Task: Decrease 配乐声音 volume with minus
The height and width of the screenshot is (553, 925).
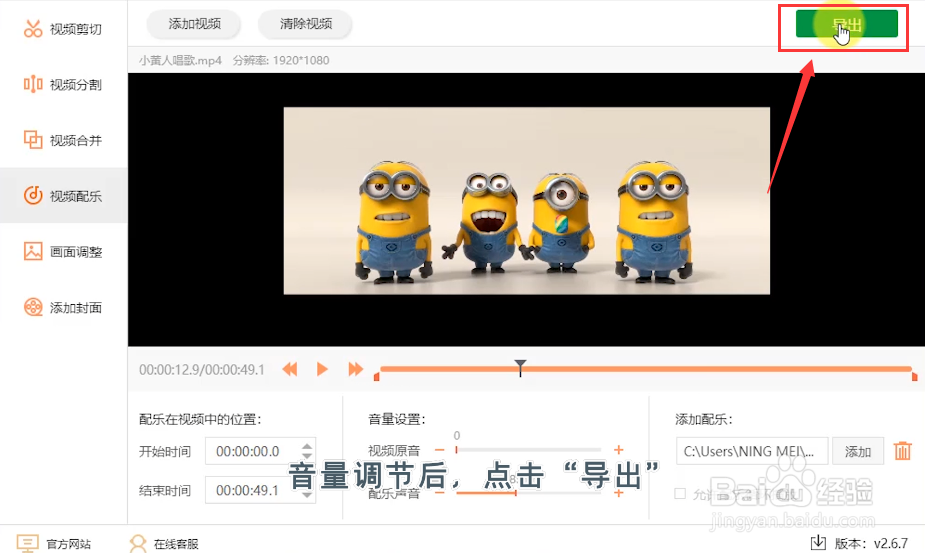Action: click(x=439, y=492)
